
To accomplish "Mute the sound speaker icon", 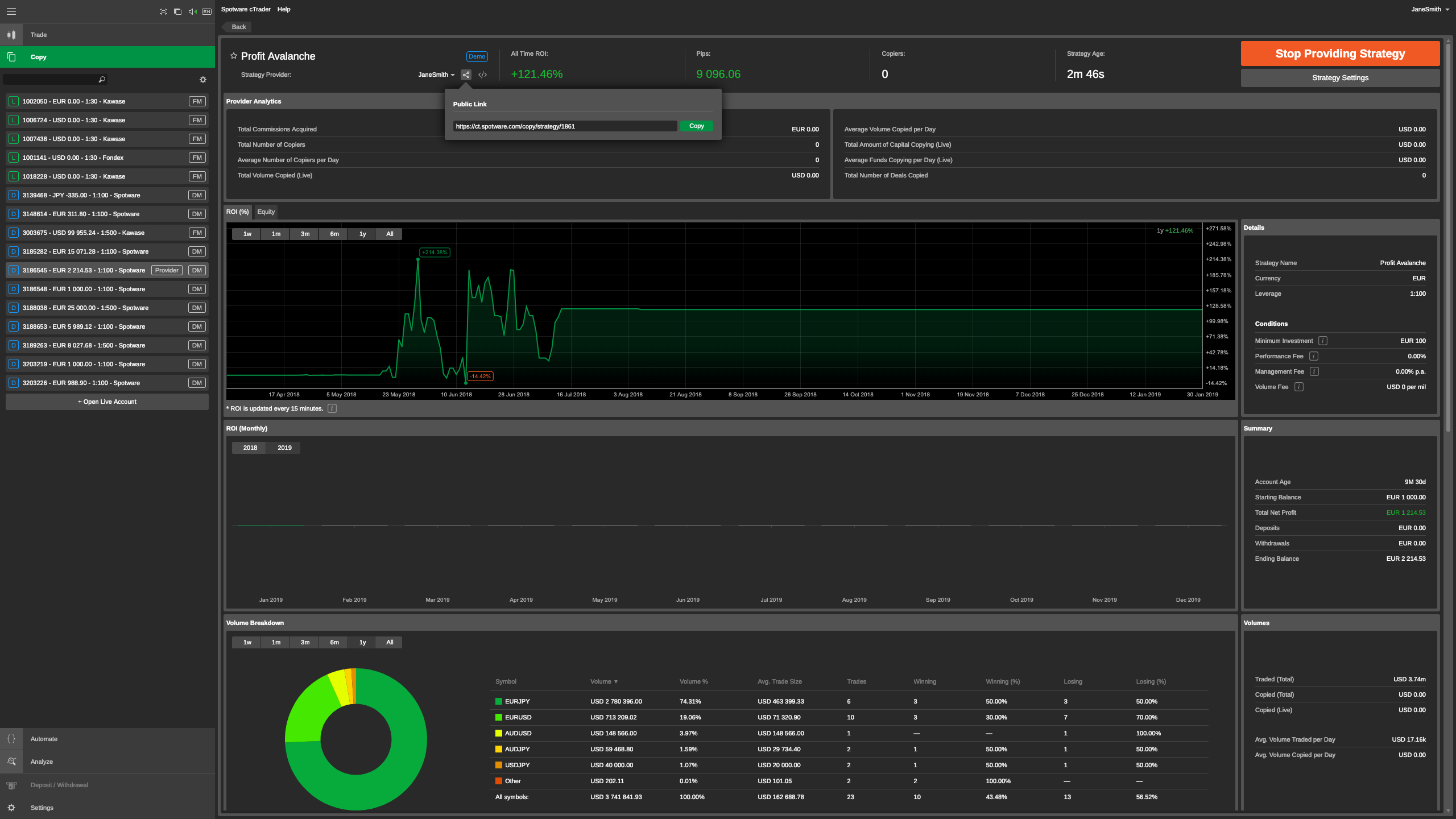I will pyautogui.click(x=192, y=11).
